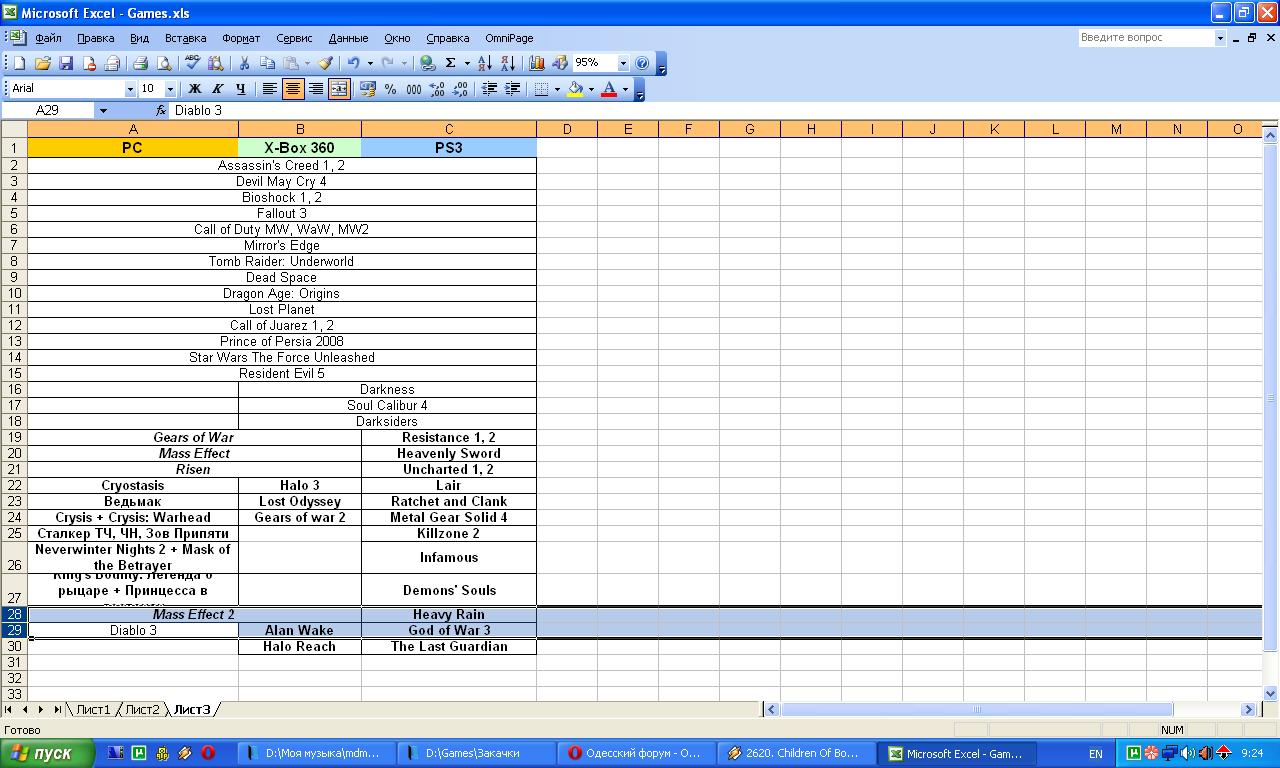The image size is (1280, 768).
Task: Click the function (fx) insert icon
Action: click(x=160, y=110)
